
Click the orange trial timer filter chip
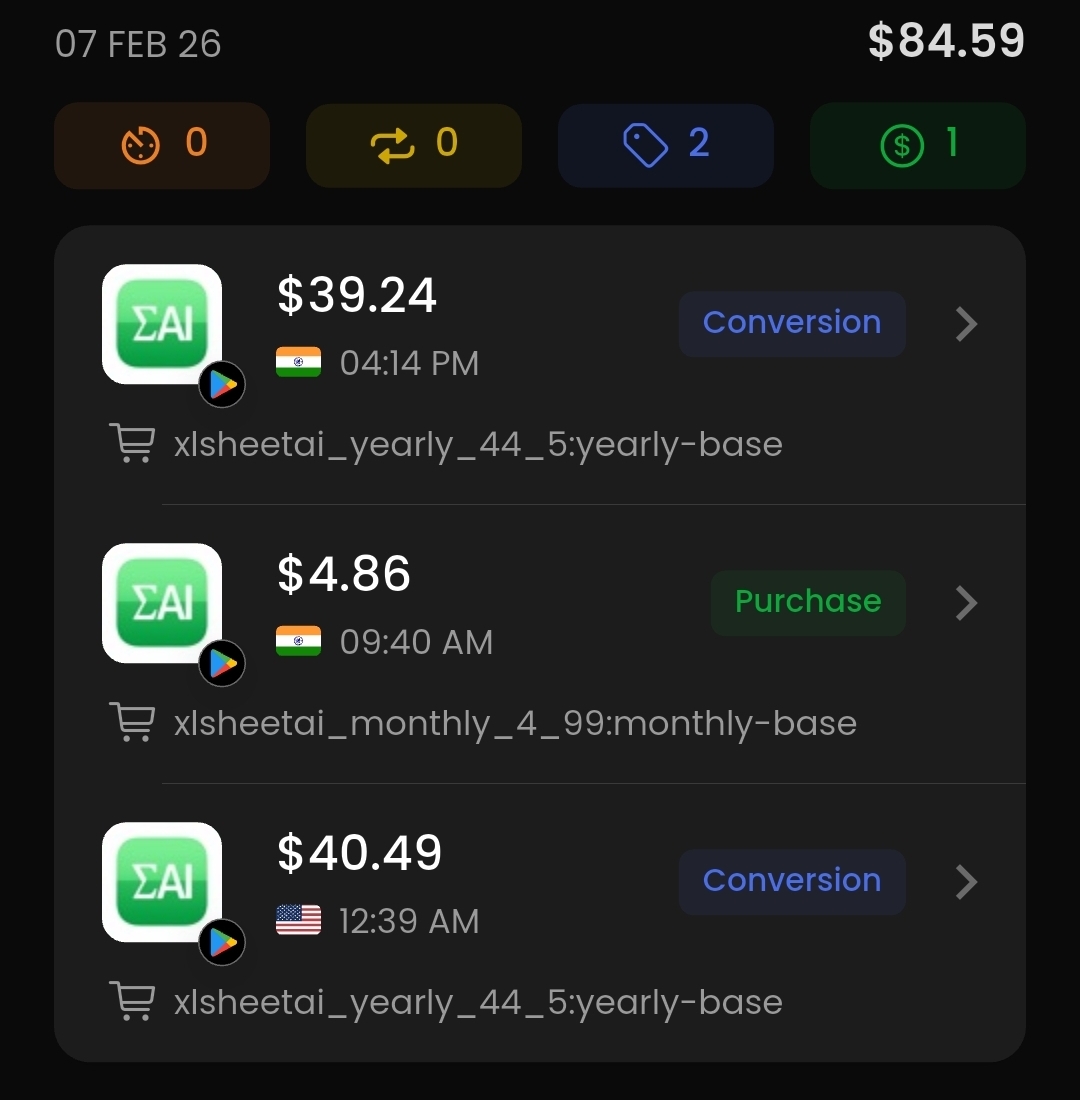(x=162, y=145)
